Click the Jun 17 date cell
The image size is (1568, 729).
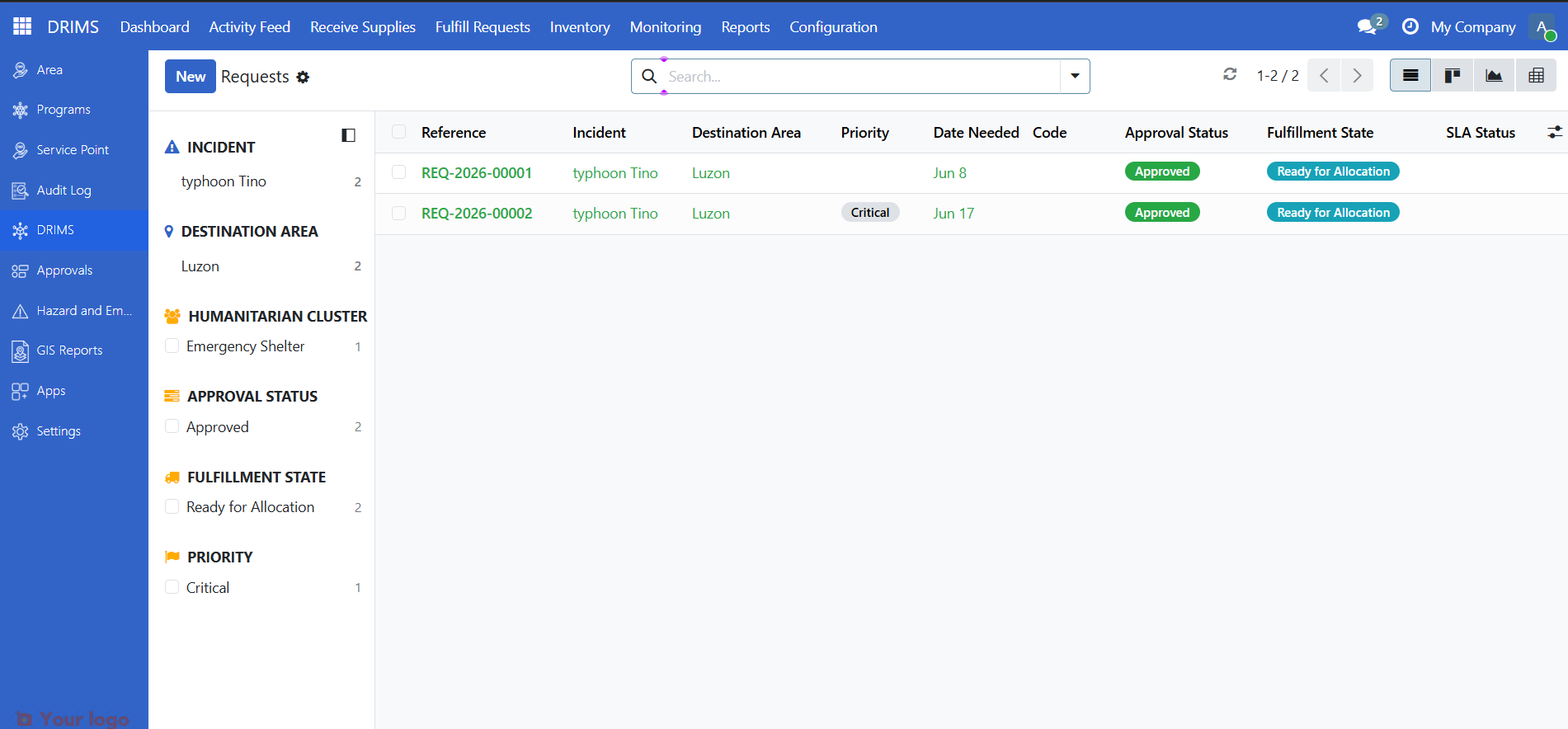(954, 214)
